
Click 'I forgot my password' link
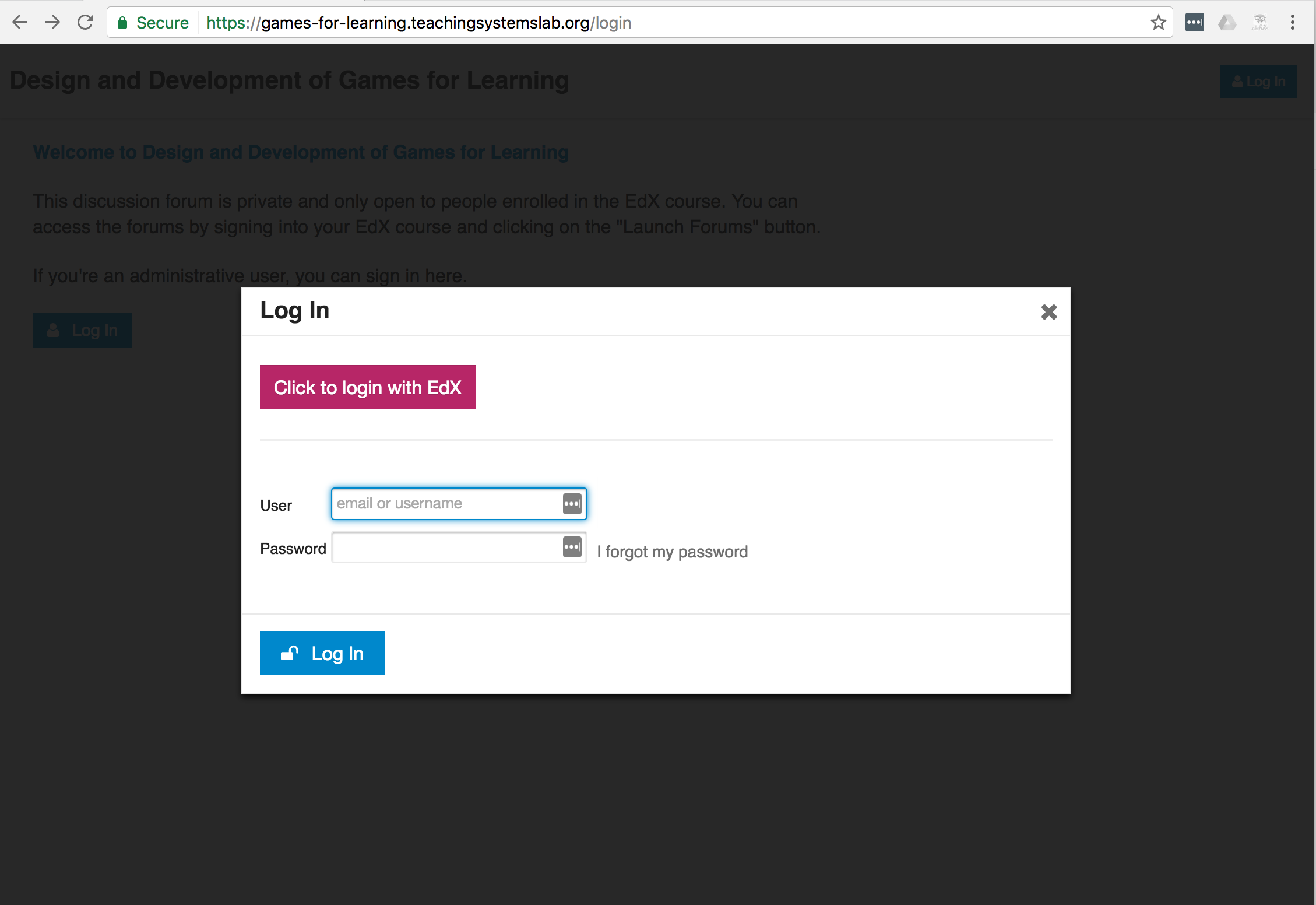pos(671,551)
